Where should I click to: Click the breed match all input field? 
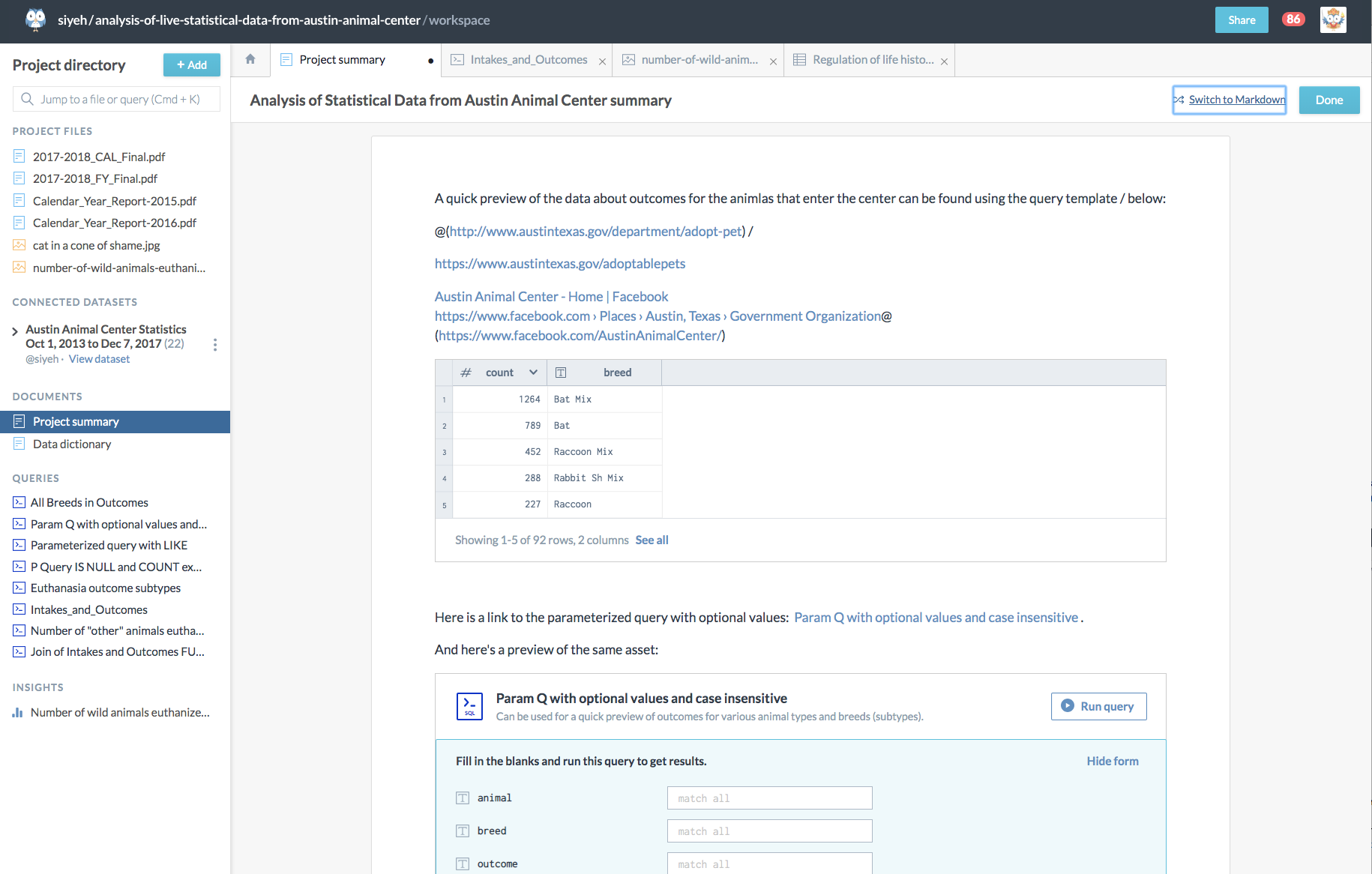[x=769, y=831]
